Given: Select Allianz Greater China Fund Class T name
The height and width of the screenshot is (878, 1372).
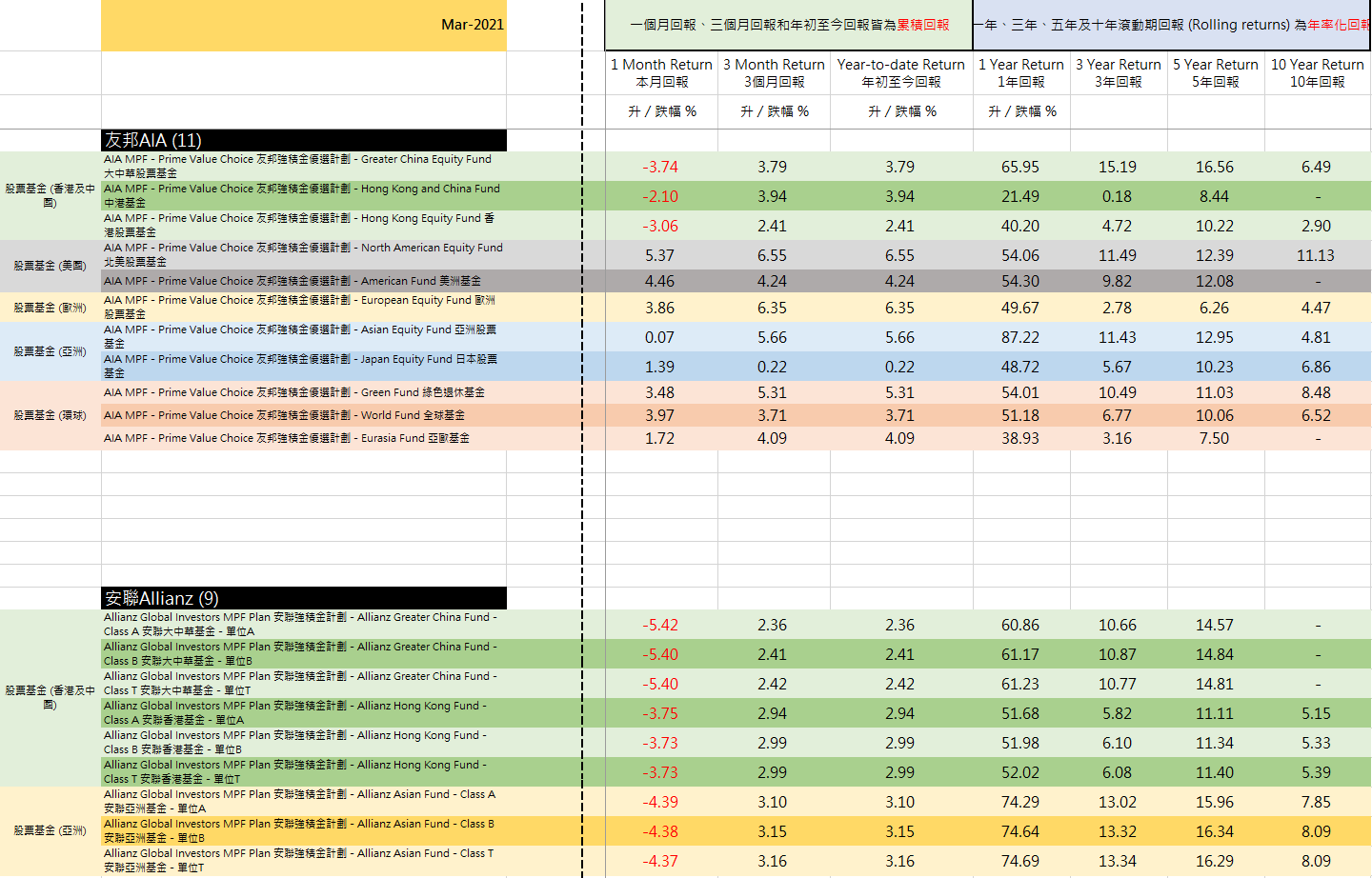Looking at the screenshot, I should pos(304,684).
